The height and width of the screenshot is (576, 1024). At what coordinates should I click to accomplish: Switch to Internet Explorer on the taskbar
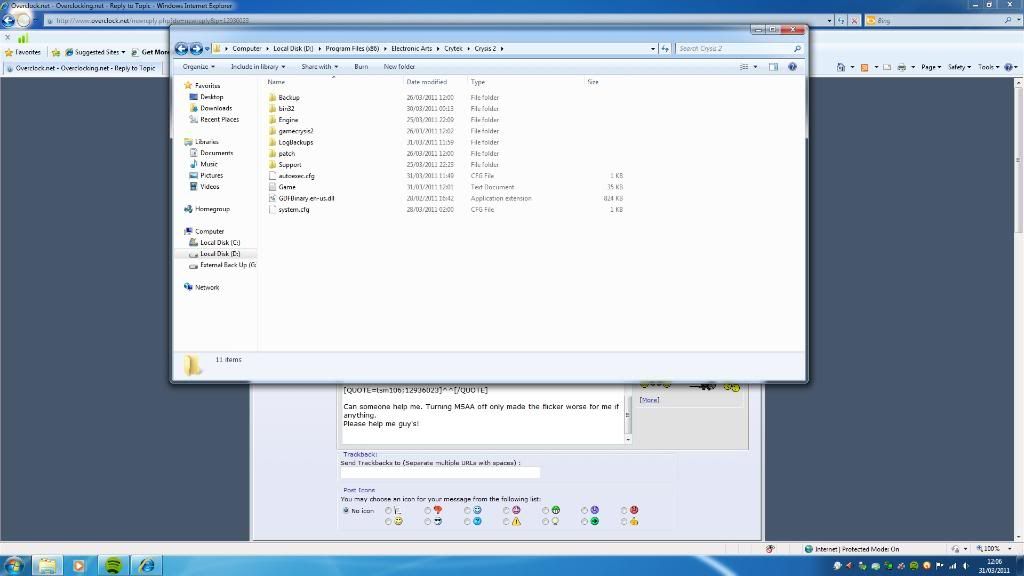pos(146,566)
